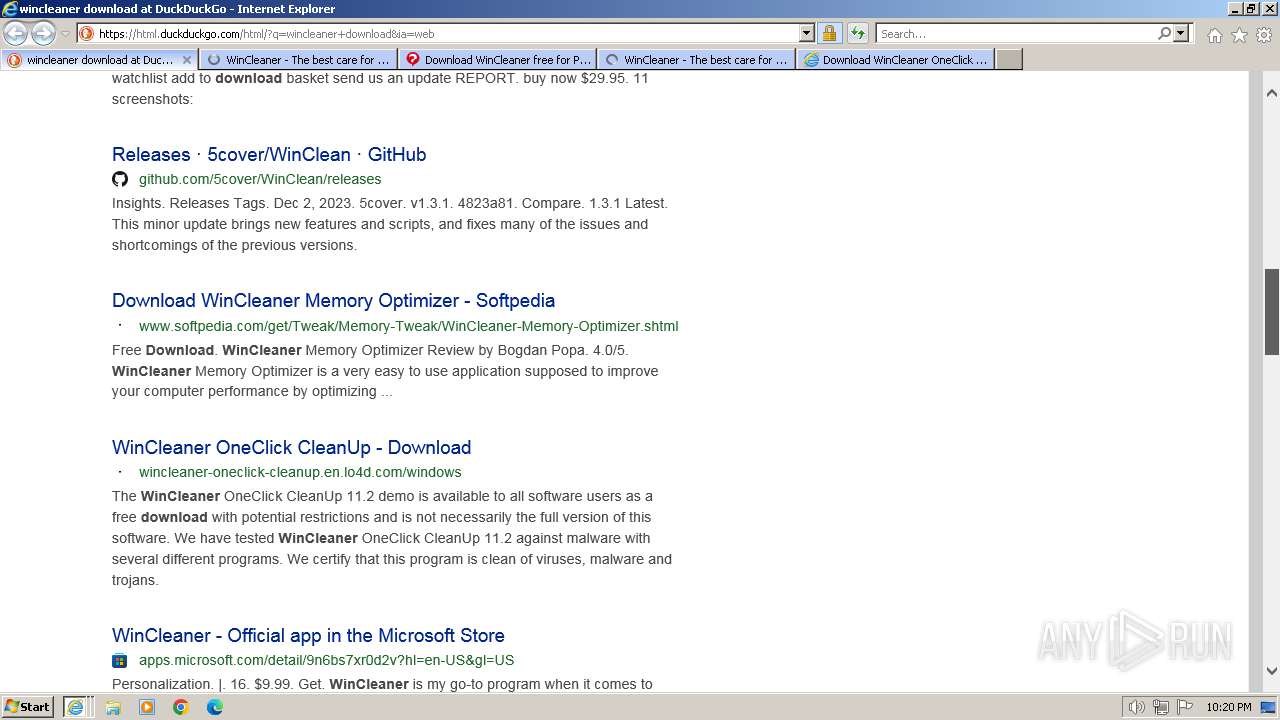Open the recent pages dropdown beside Forward
The height and width of the screenshot is (720, 1280).
65,34
